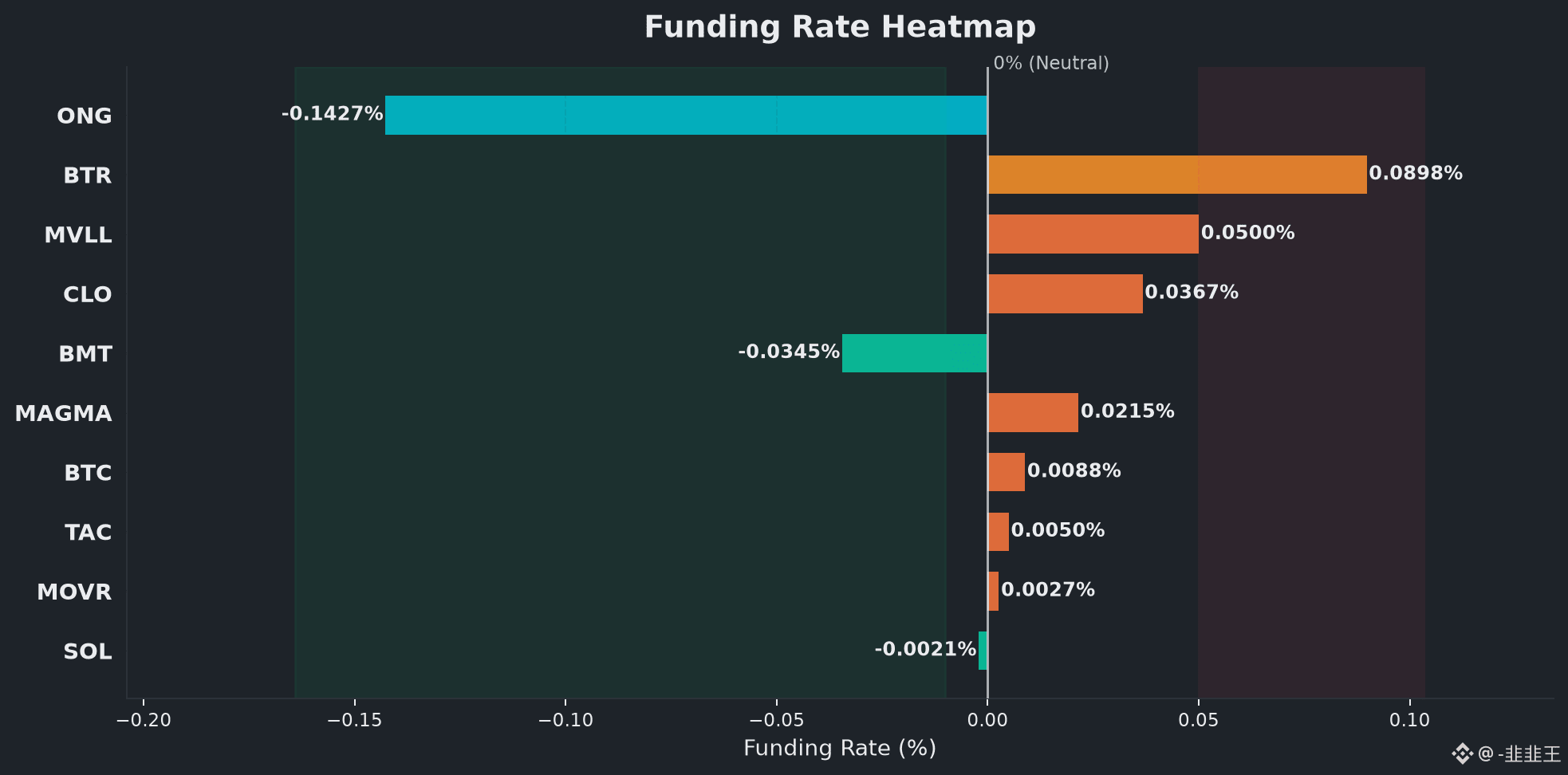The width and height of the screenshot is (1568, 775).
Task: Select the -0.0345% value label
Action: (x=789, y=352)
